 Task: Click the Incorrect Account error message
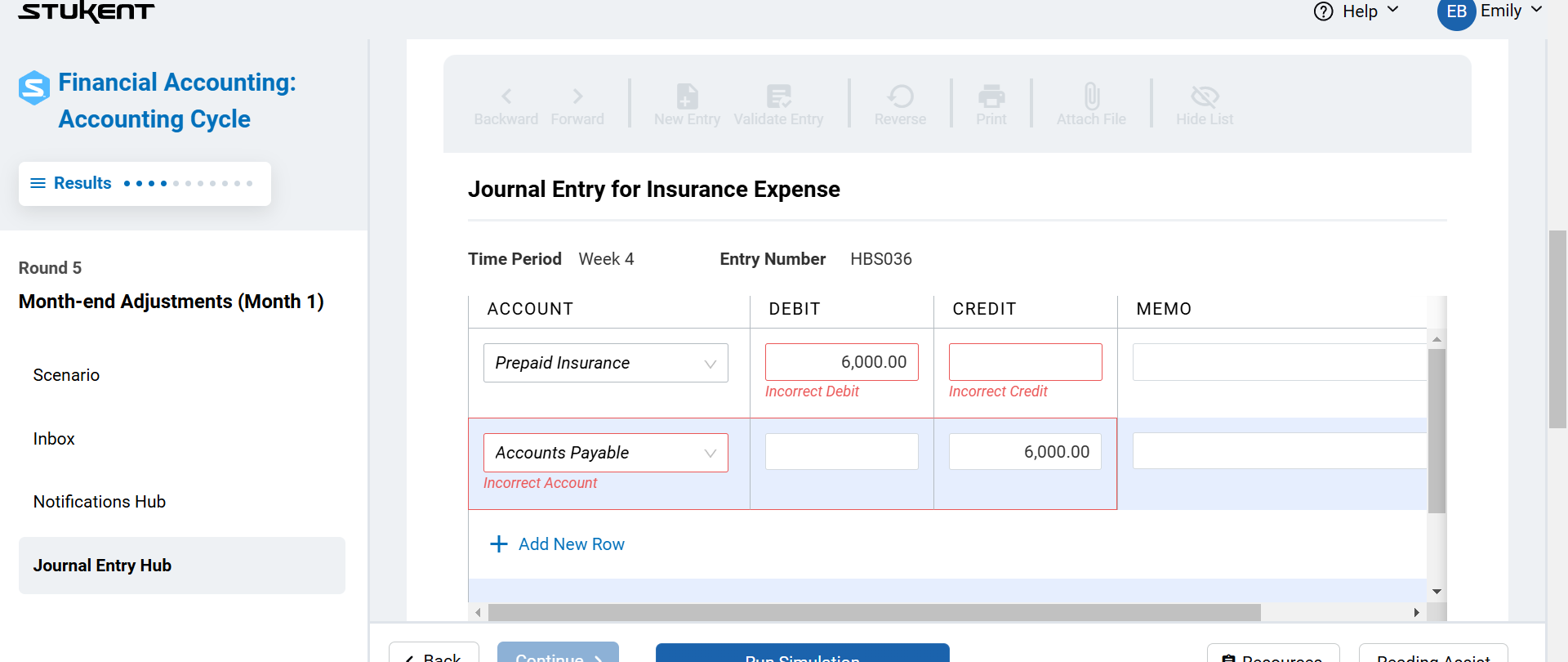540,483
